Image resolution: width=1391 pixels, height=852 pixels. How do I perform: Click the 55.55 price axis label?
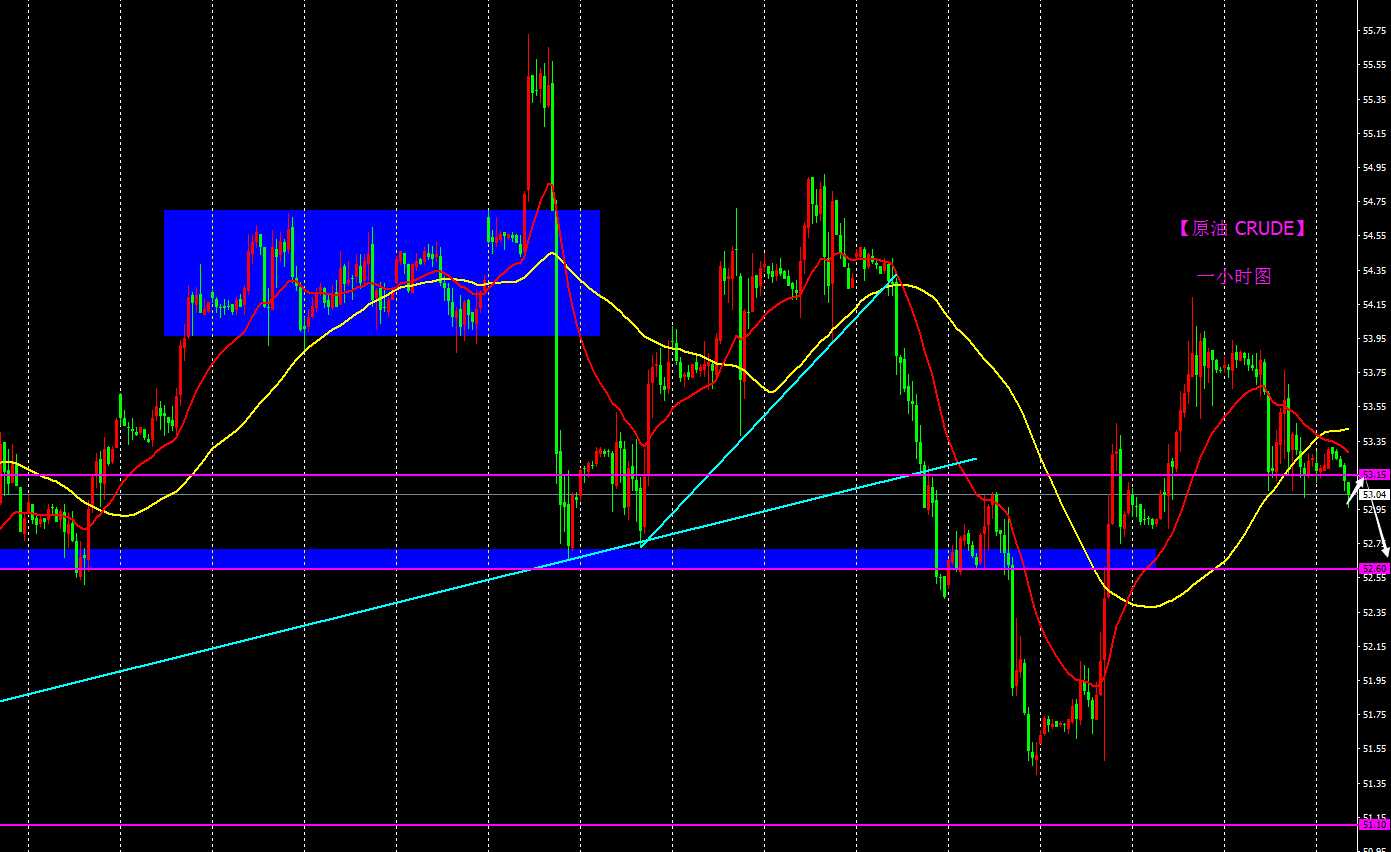pyautogui.click(x=1374, y=65)
